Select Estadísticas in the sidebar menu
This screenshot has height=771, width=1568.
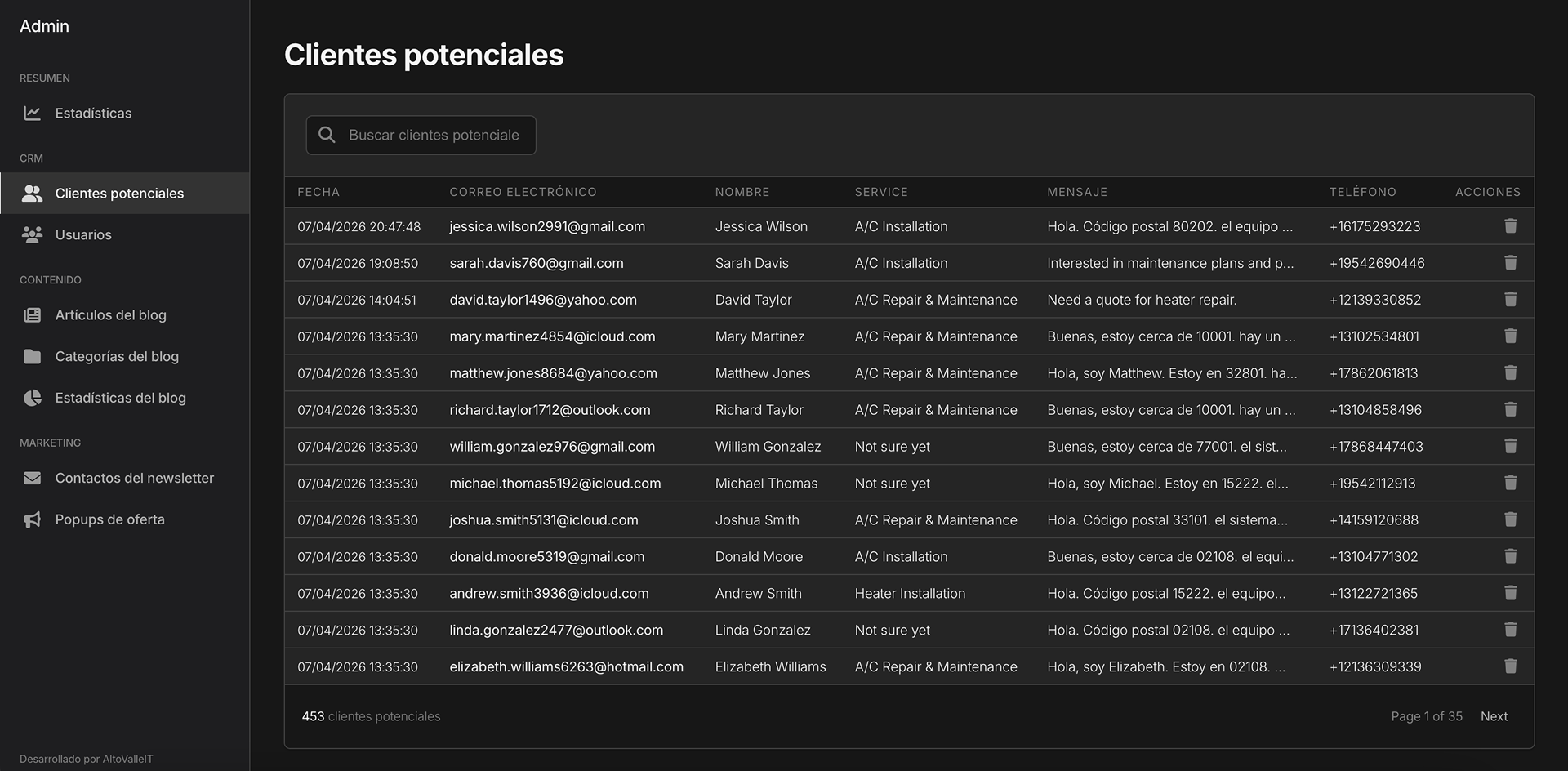click(x=93, y=114)
